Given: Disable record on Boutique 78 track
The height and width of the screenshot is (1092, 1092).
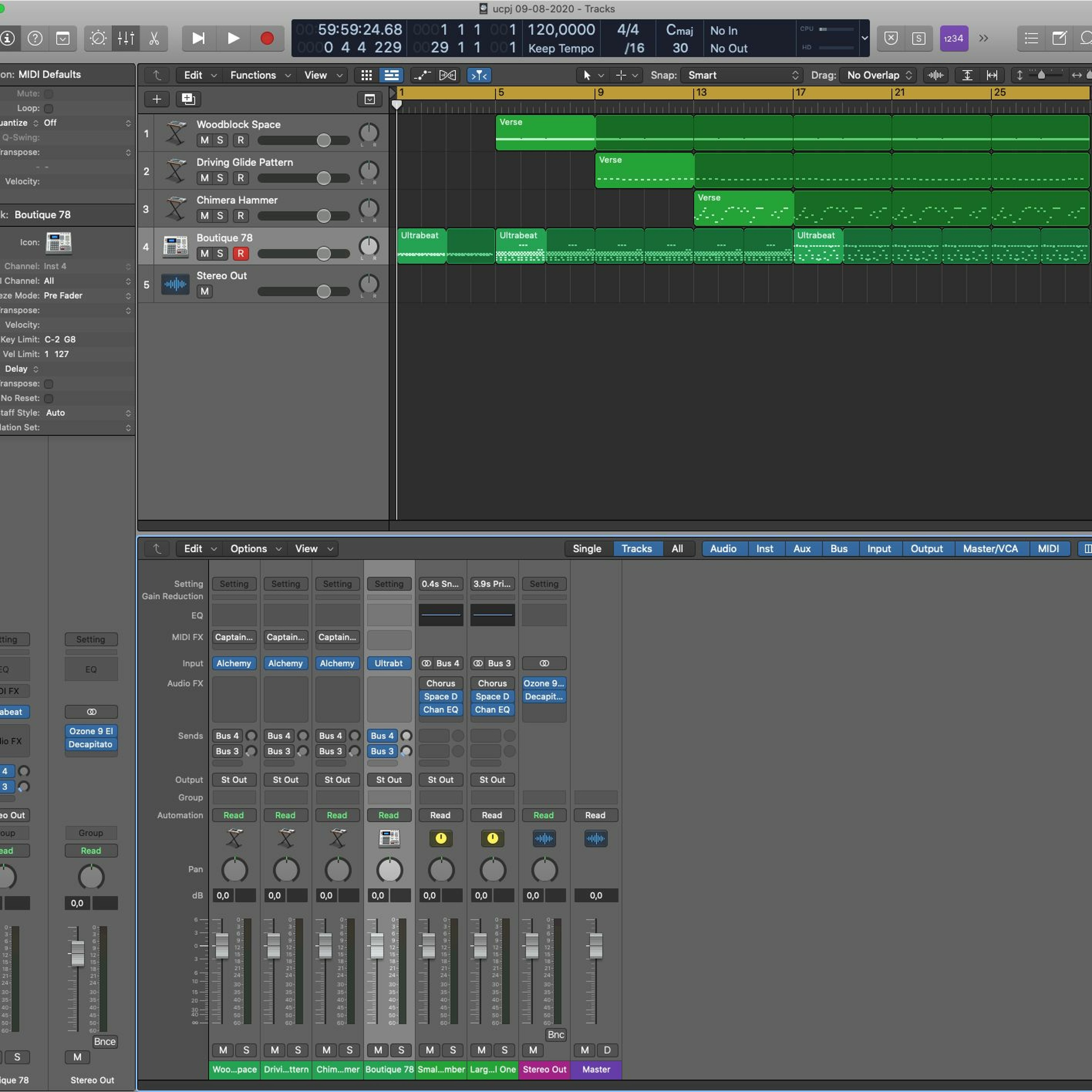Looking at the screenshot, I should [x=241, y=254].
